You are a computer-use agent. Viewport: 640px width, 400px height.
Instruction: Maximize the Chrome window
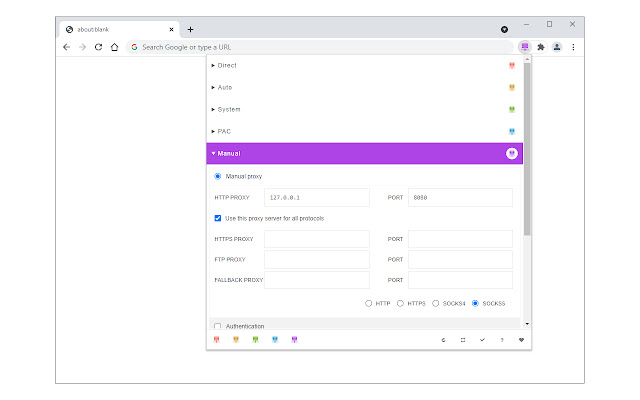[x=549, y=24]
